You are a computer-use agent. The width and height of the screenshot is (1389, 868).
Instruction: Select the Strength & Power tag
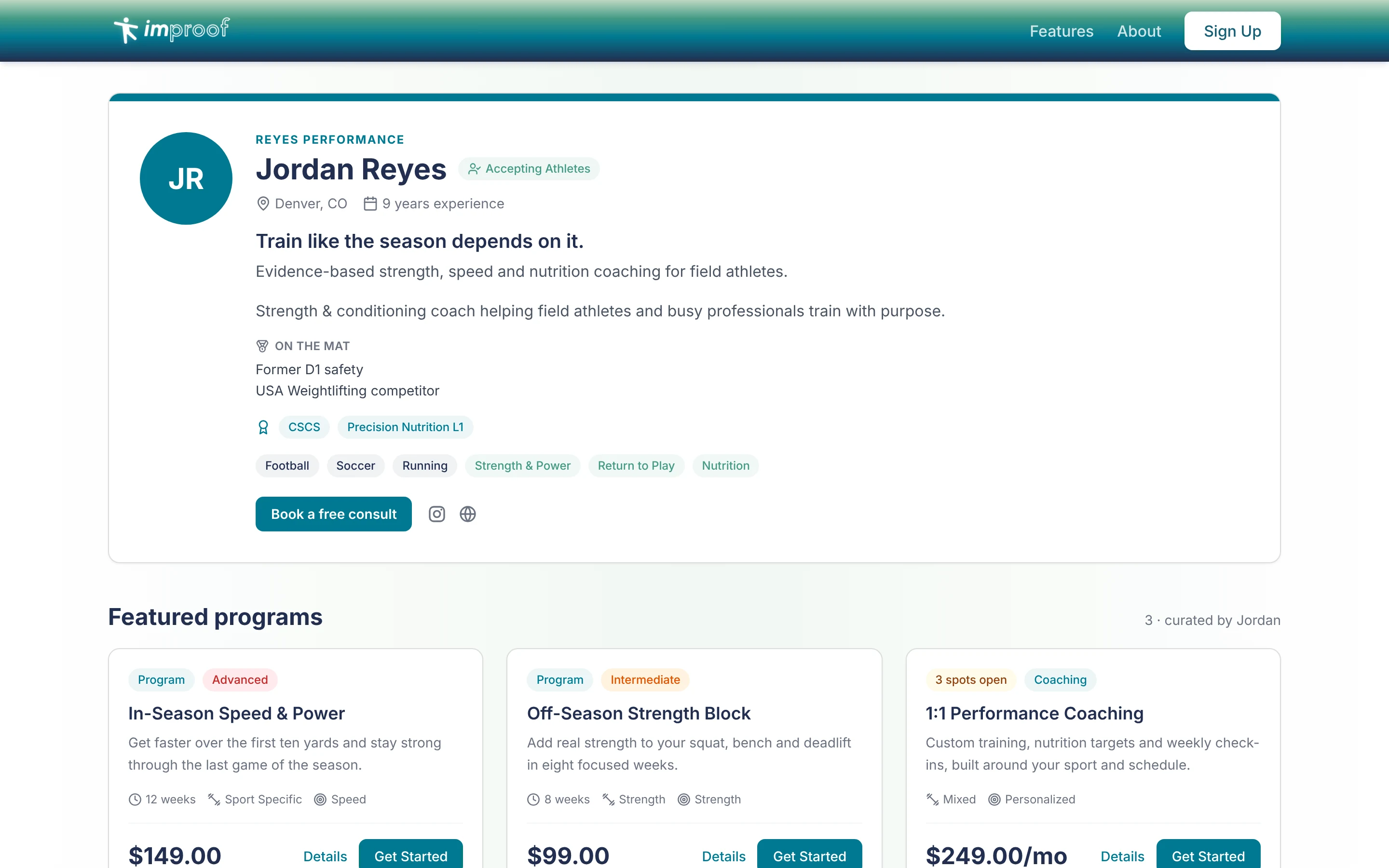pyautogui.click(x=522, y=465)
